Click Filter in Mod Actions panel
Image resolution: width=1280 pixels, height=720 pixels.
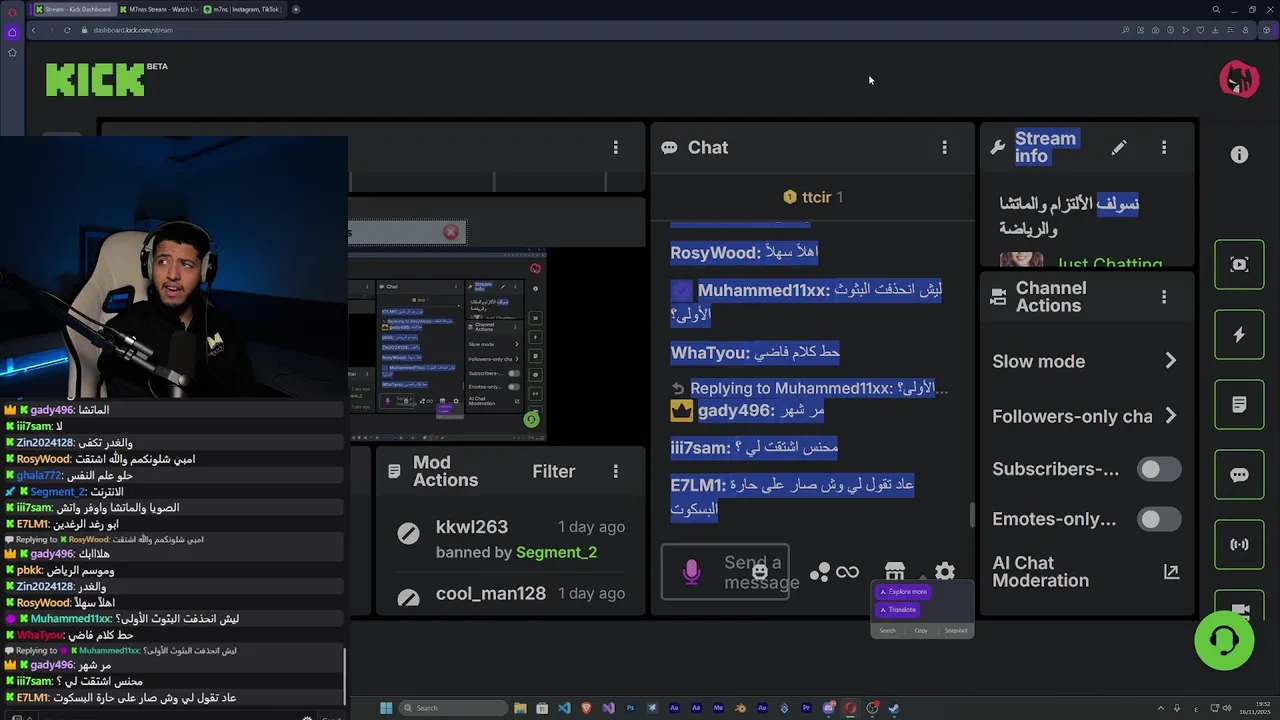click(x=553, y=471)
